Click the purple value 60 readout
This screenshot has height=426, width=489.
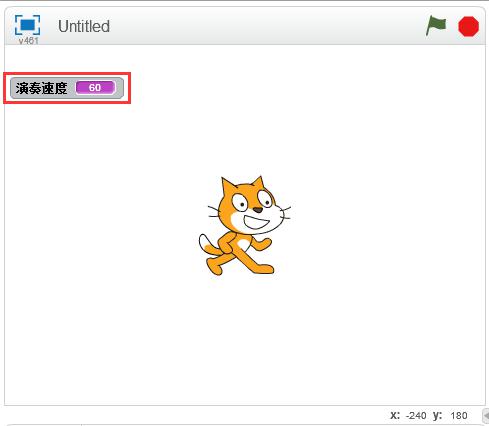95,88
